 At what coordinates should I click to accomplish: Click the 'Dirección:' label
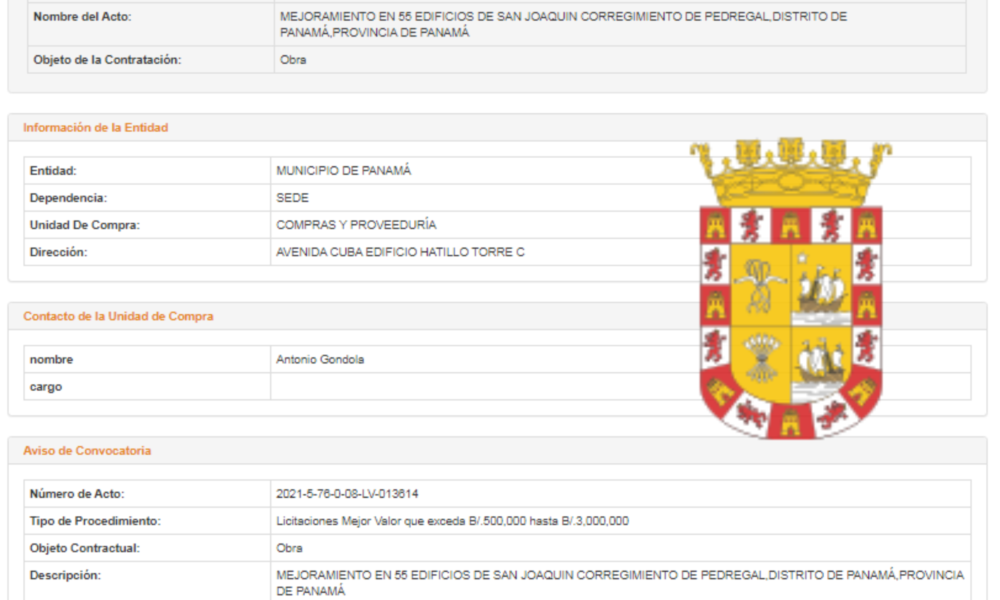click(x=58, y=252)
